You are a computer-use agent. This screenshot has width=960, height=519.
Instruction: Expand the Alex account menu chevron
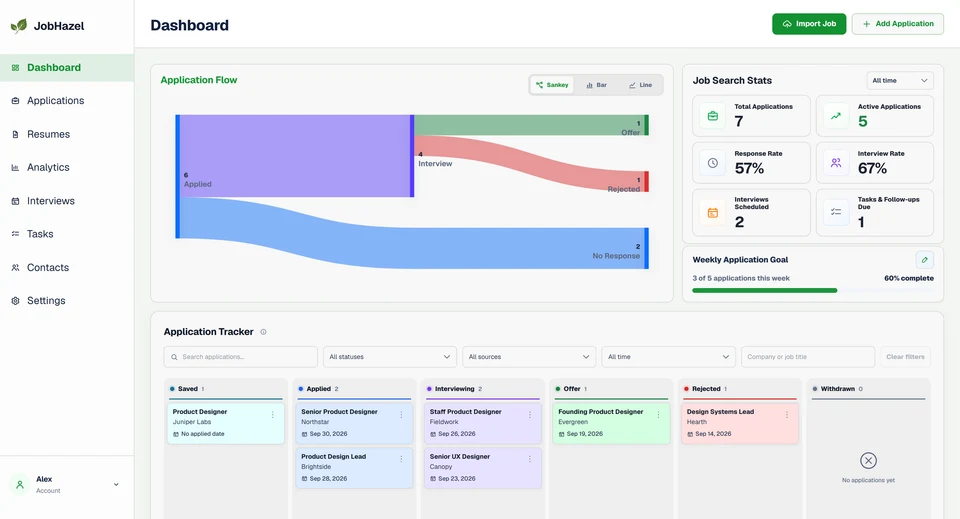(x=116, y=485)
